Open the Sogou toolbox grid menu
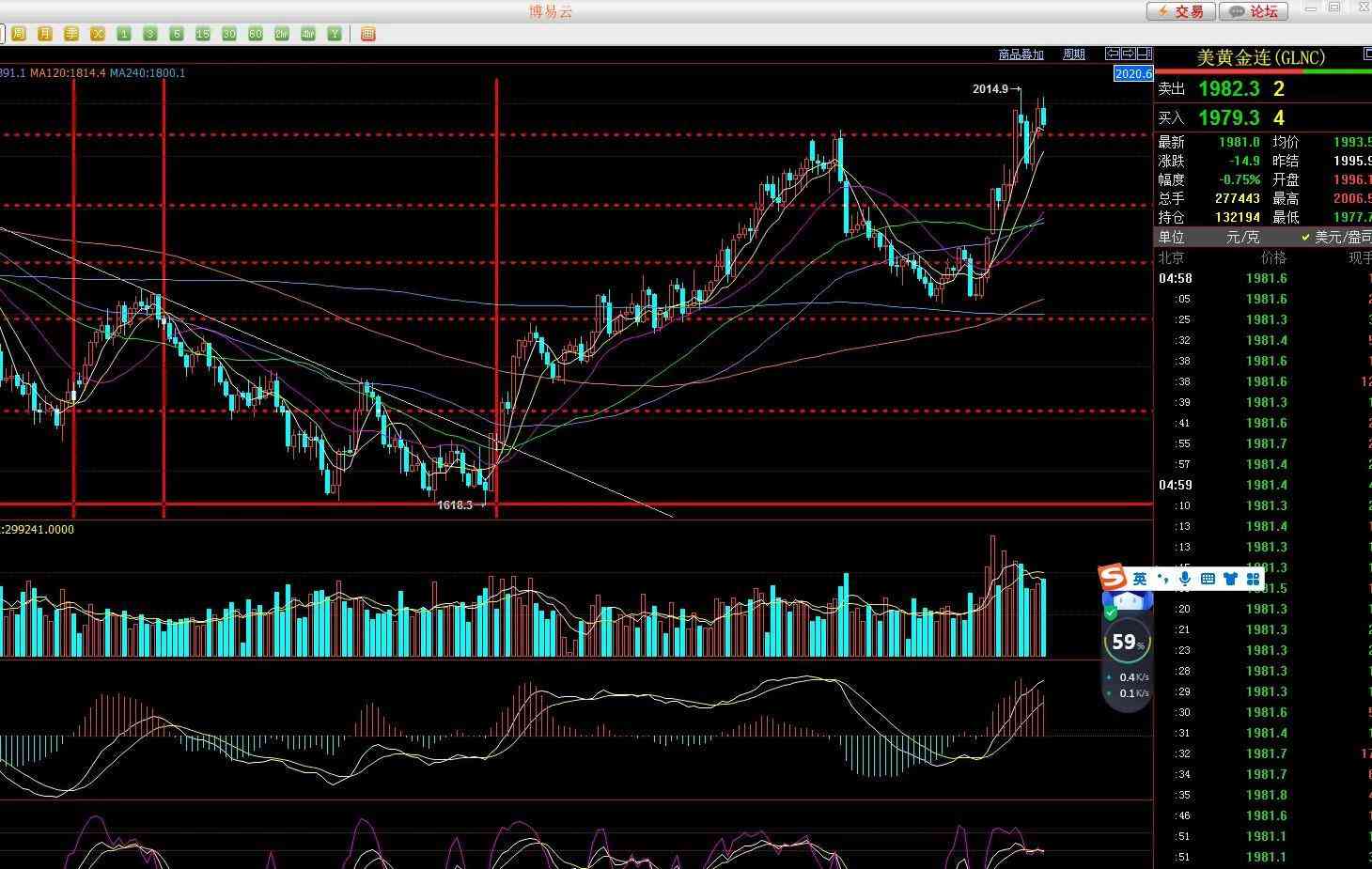This screenshot has height=869, width=1372. point(1253,579)
